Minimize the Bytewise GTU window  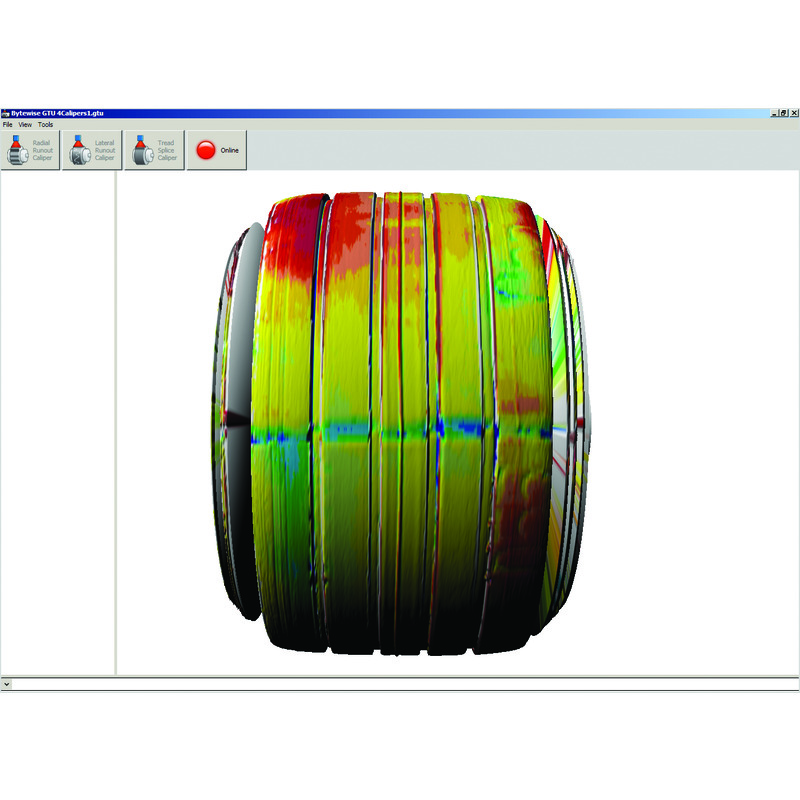coord(773,114)
